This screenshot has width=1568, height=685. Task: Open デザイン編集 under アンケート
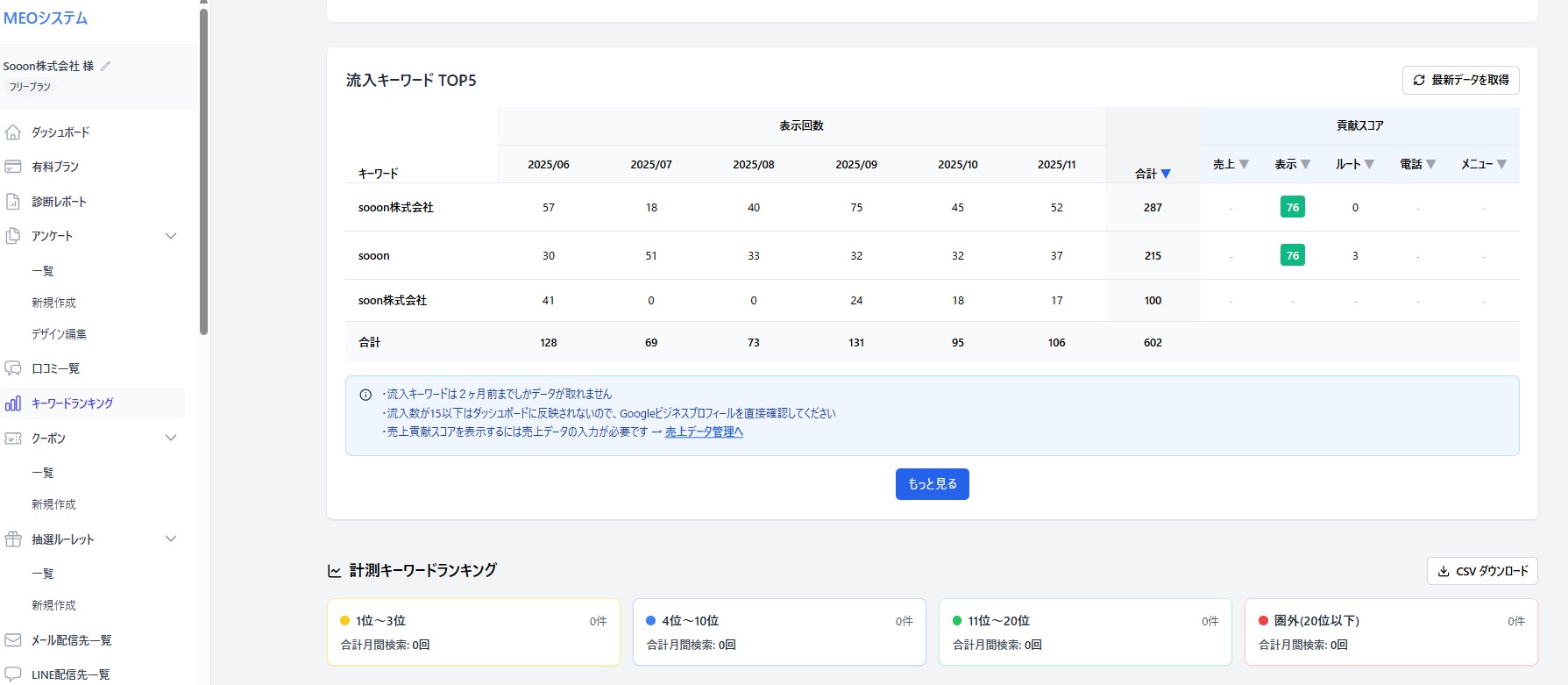[59, 334]
